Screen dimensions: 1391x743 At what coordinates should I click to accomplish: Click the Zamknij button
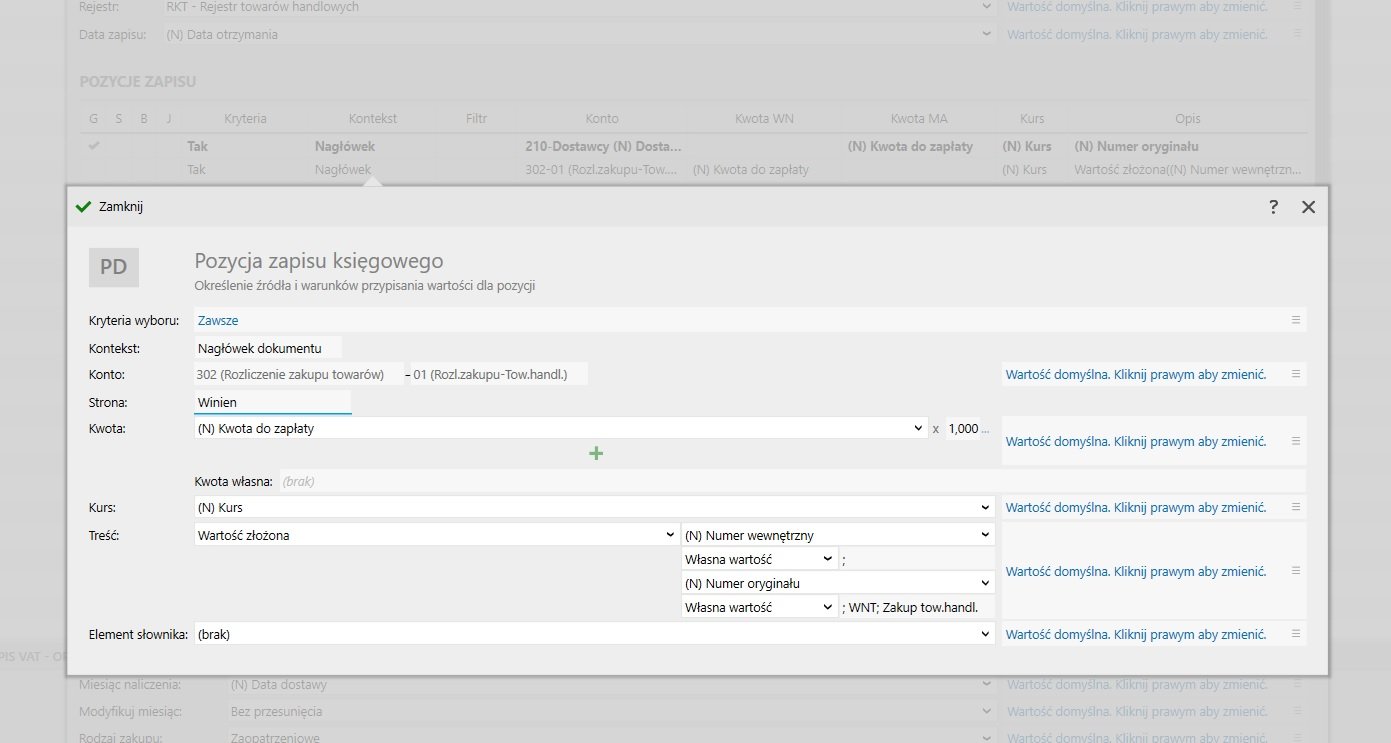[111, 207]
